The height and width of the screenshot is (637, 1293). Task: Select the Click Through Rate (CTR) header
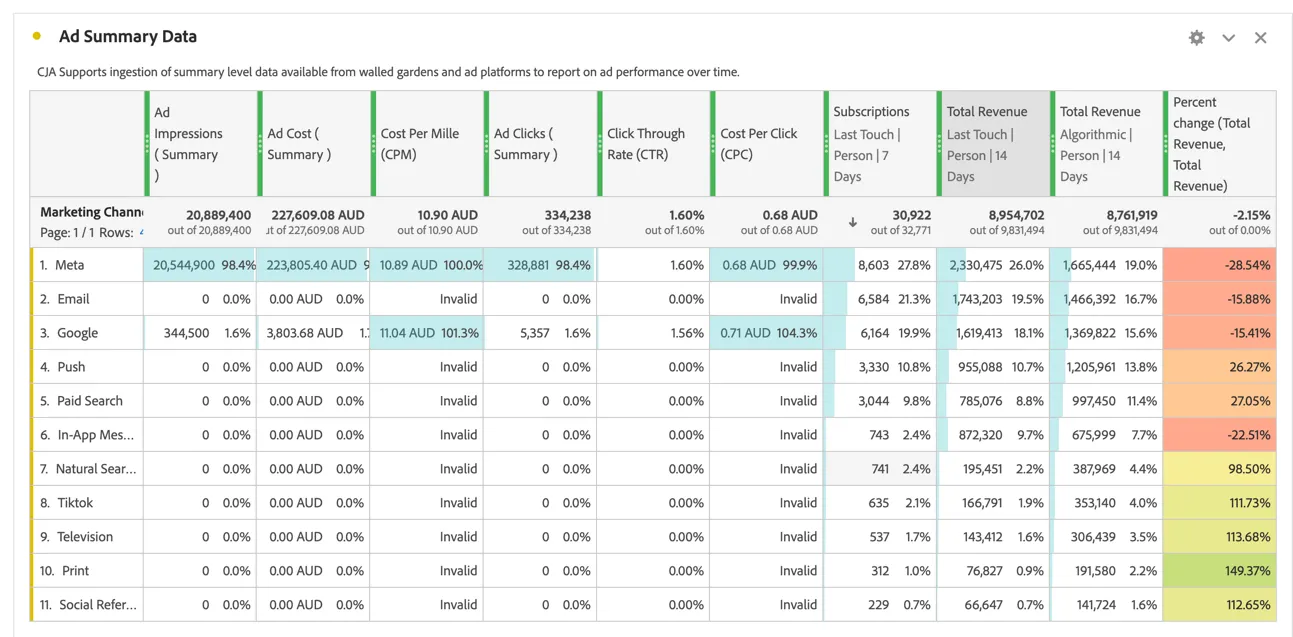[x=653, y=144]
